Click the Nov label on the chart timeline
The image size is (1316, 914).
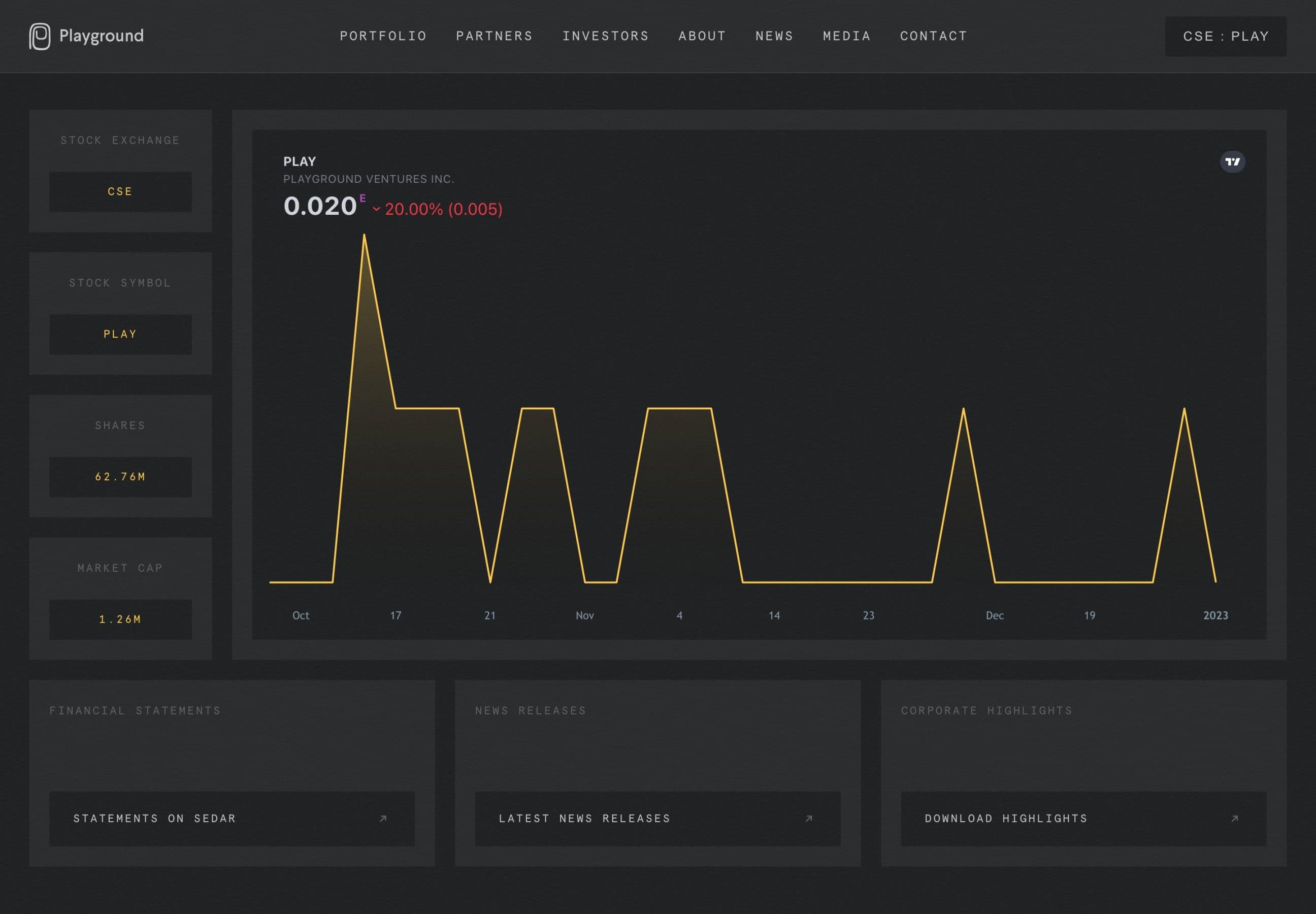pyautogui.click(x=585, y=615)
